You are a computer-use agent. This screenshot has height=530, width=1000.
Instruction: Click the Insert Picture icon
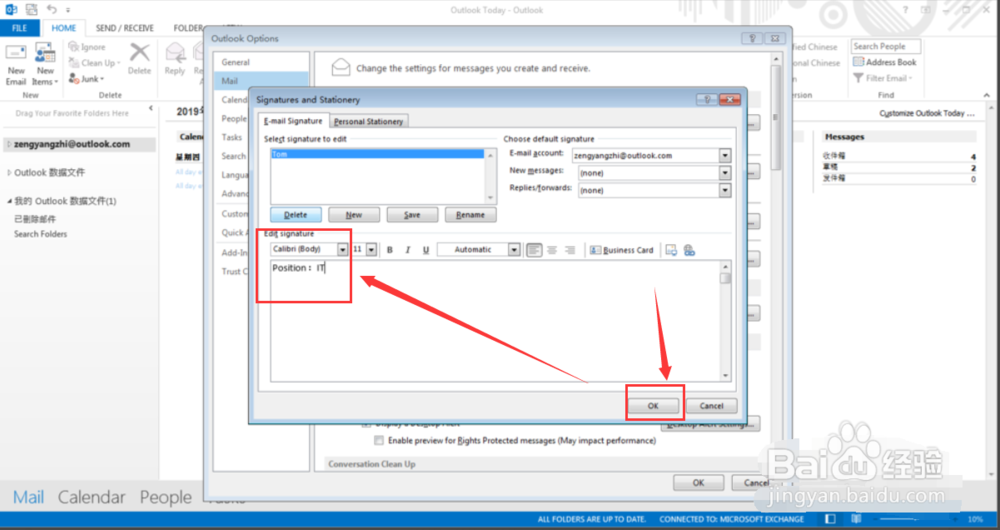coord(671,250)
